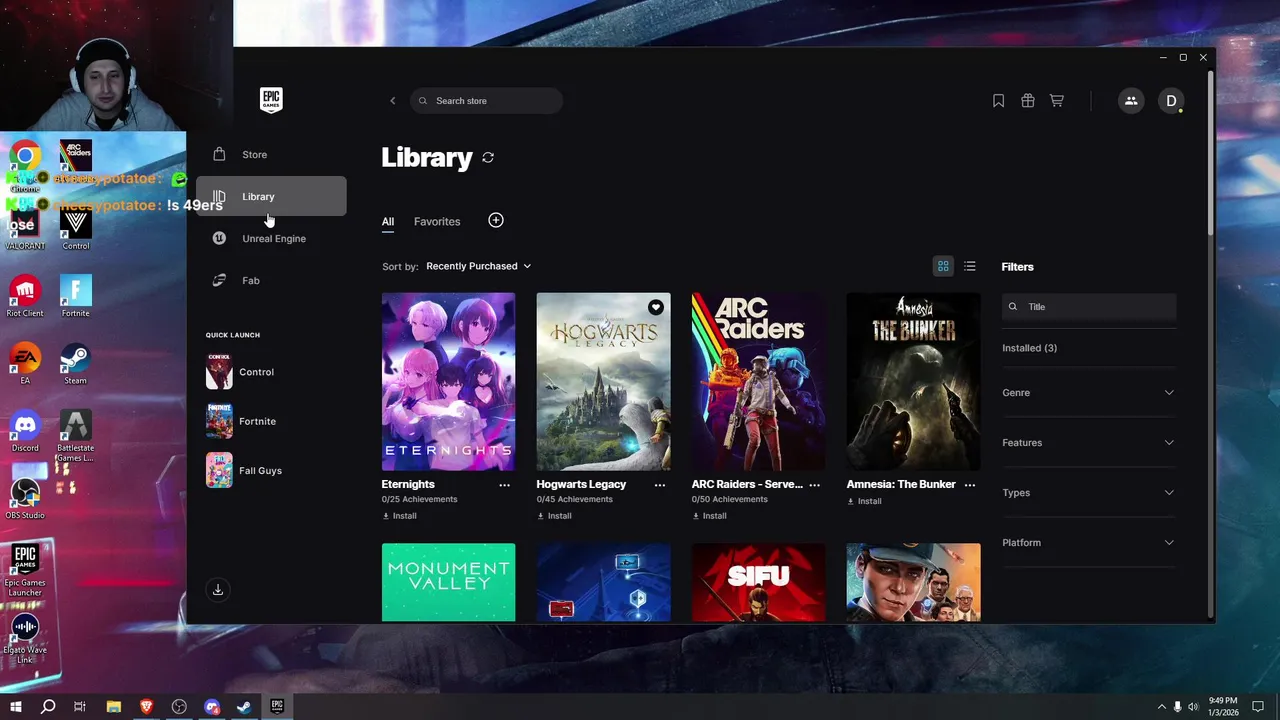Screen dimensions: 1280x720
Task: Open Hogwarts Legacy three-dot options menu
Action: (x=660, y=485)
